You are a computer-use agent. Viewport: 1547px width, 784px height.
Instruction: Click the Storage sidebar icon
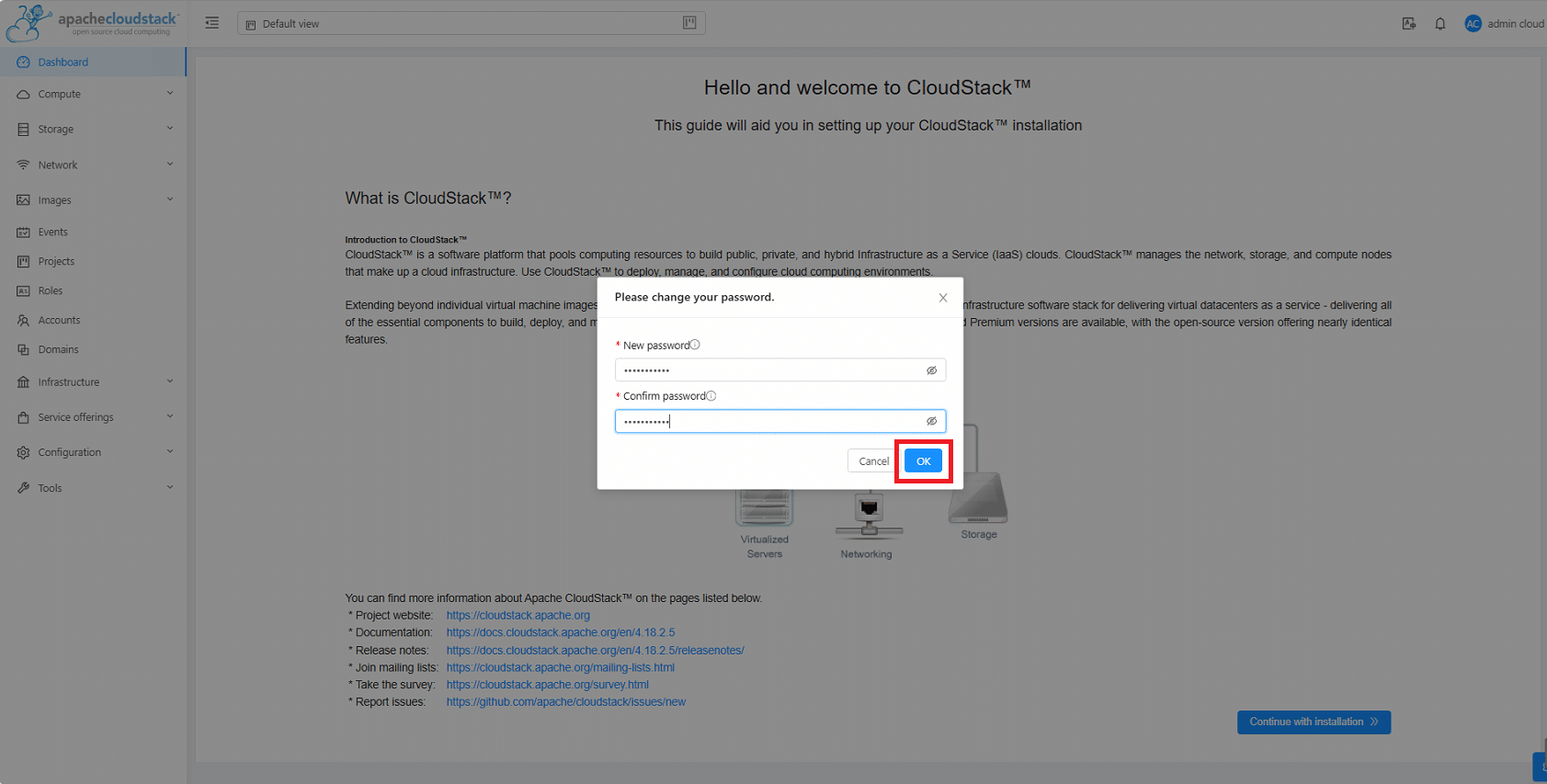pos(23,130)
